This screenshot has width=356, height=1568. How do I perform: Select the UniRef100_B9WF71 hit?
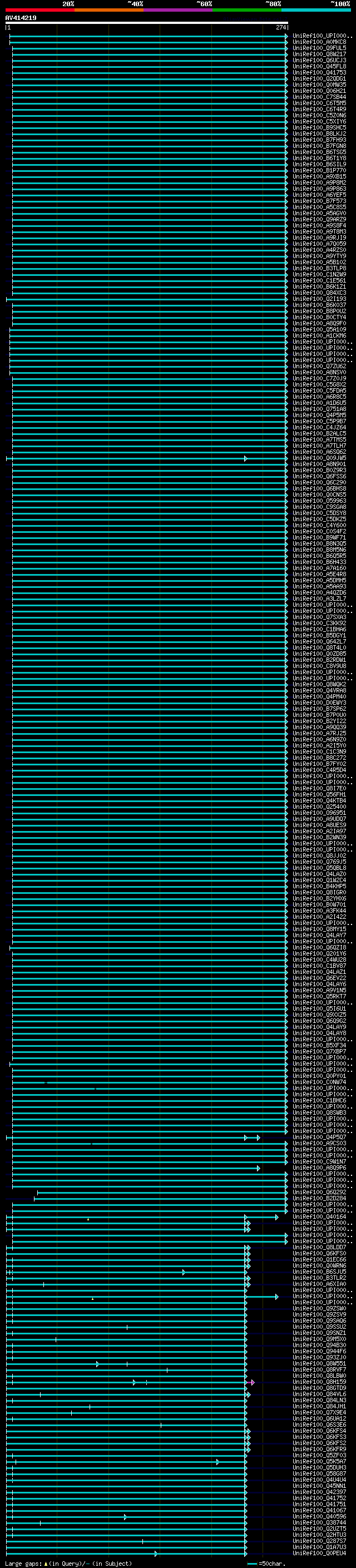tap(319, 537)
